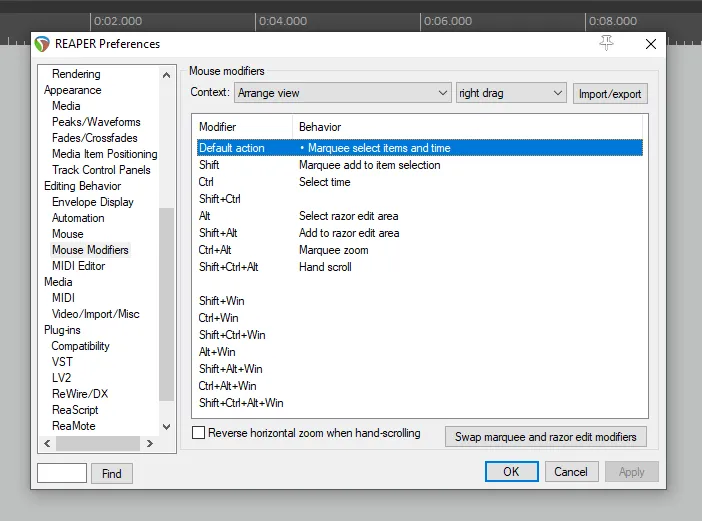Select Media Item Positioning in the tree
Screen dimensions: 702x521
coord(104,154)
